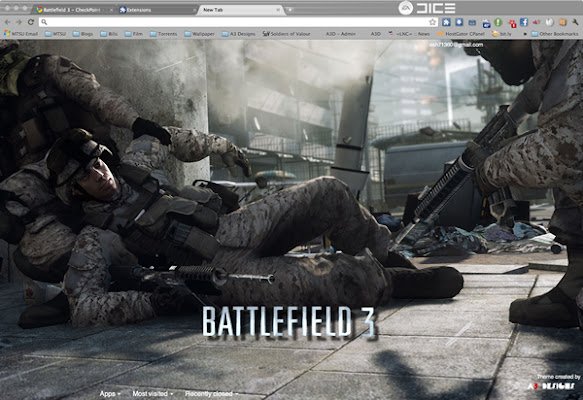Open the Bills bookmarks folder
The image size is (583, 400).
[x=109, y=34]
